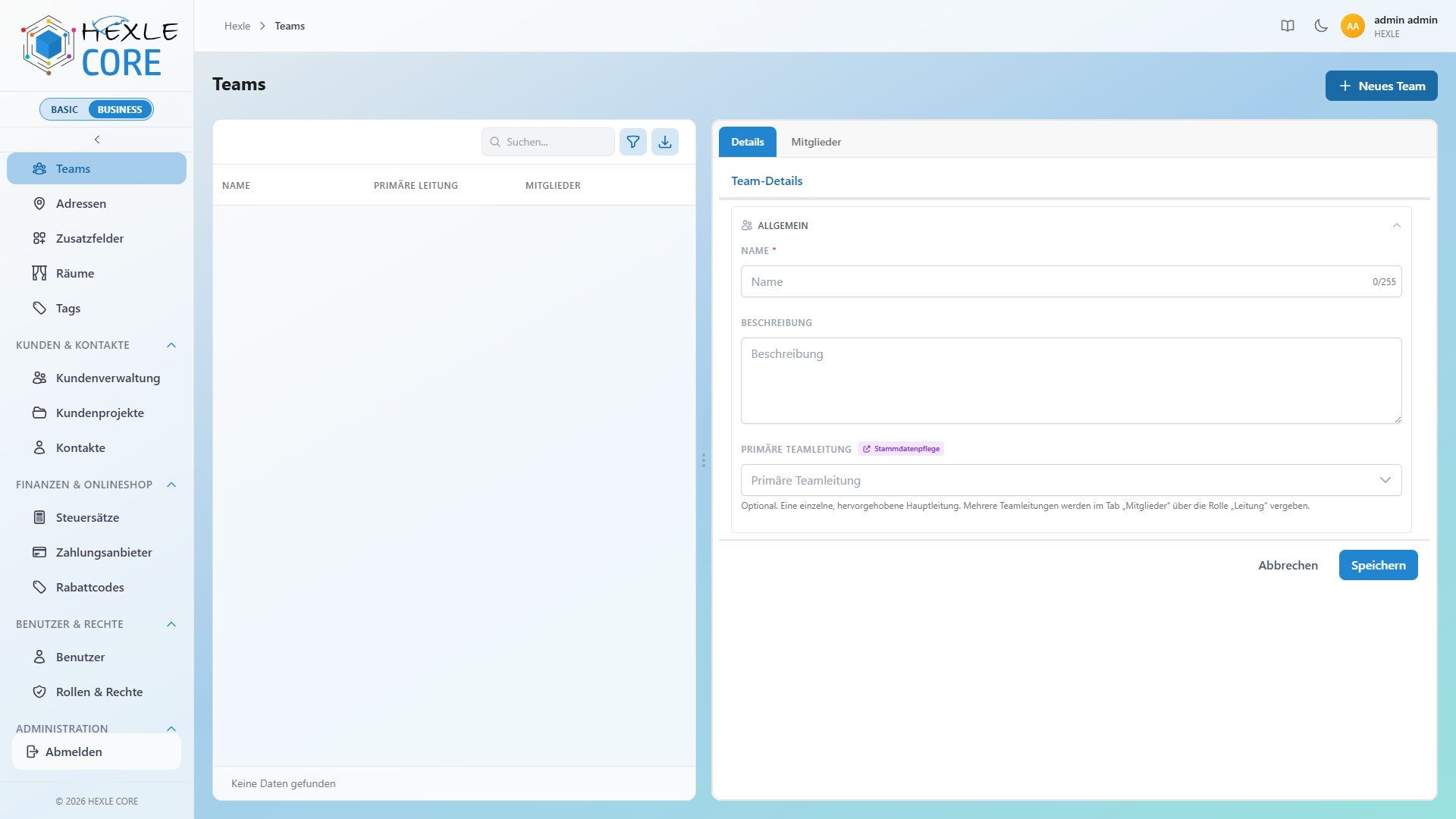Toggle dark mode moon icon
The image size is (1456, 819).
coord(1321,26)
